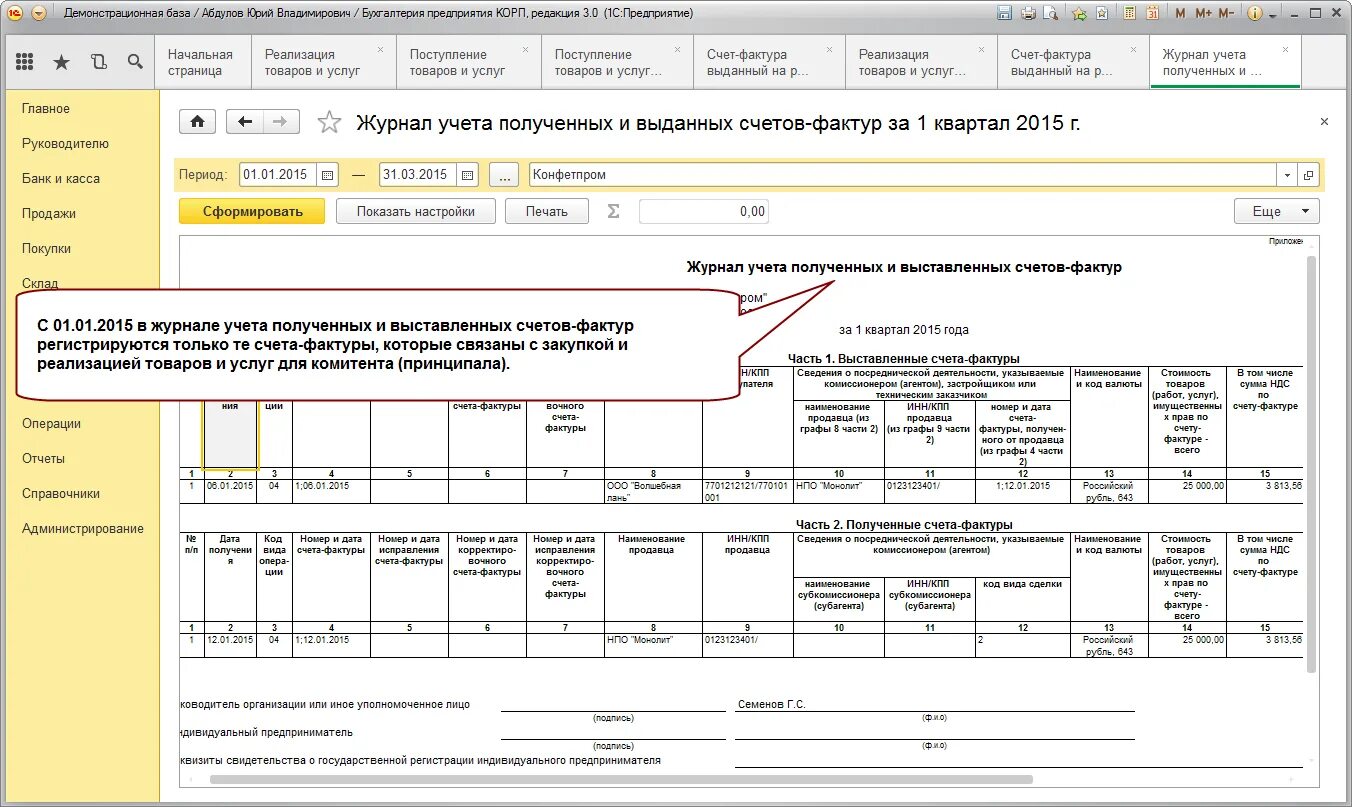Open the calendar icon in title bar
Viewport: 1352px width, 807px height.
[x=1153, y=13]
